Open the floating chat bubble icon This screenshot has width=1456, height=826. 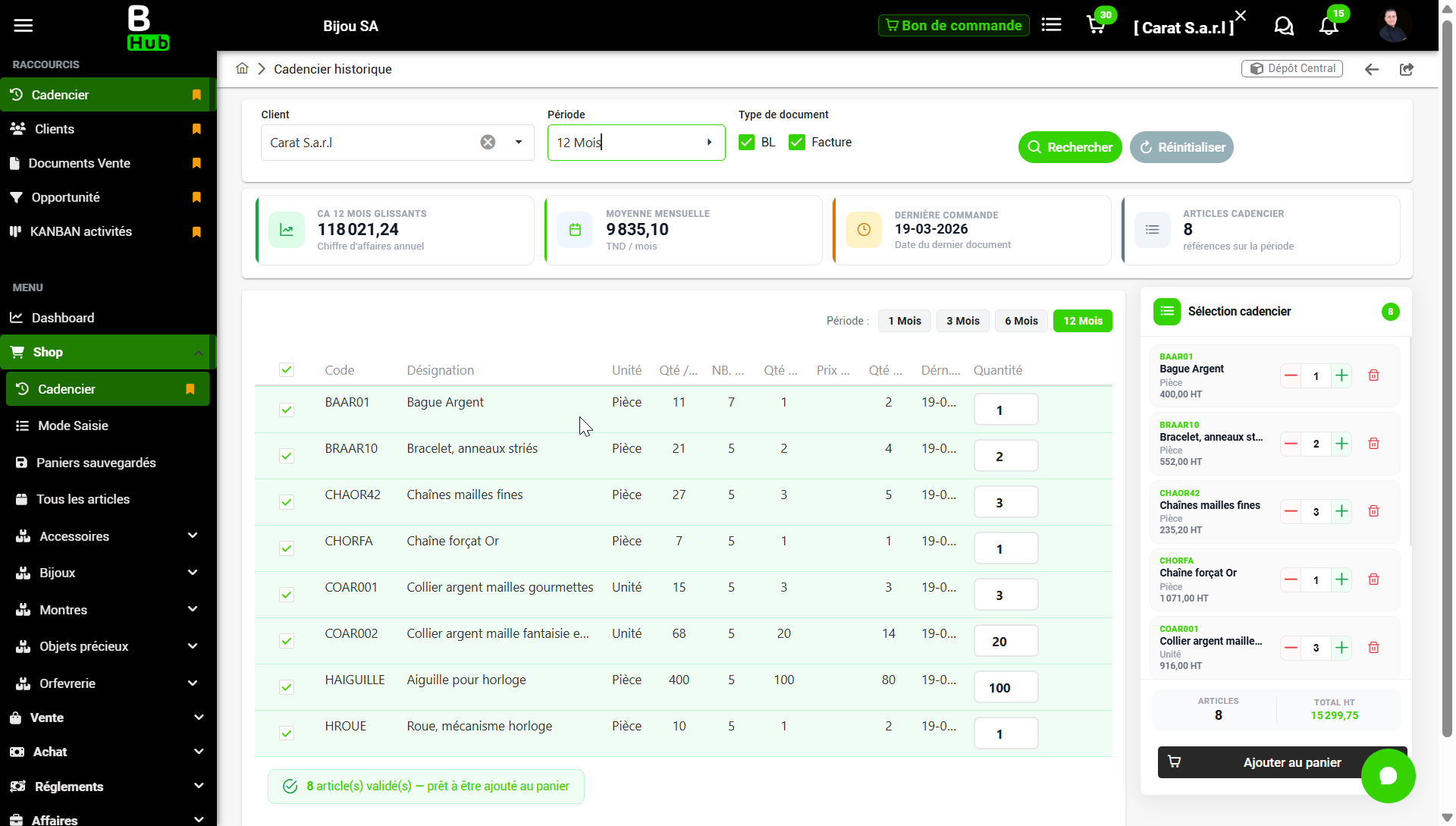[1388, 775]
